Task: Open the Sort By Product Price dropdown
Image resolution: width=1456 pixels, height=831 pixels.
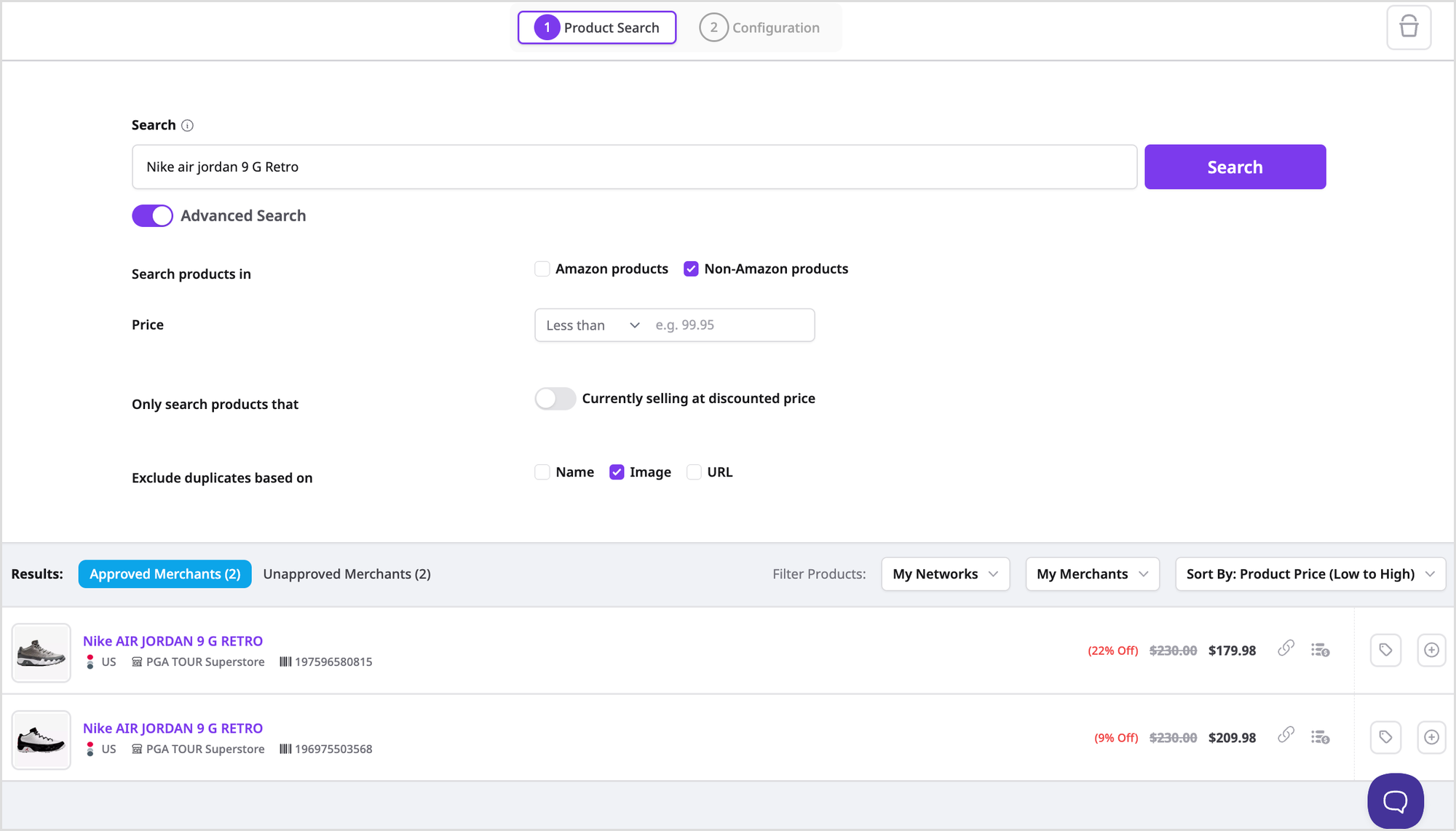Action: (x=1310, y=574)
